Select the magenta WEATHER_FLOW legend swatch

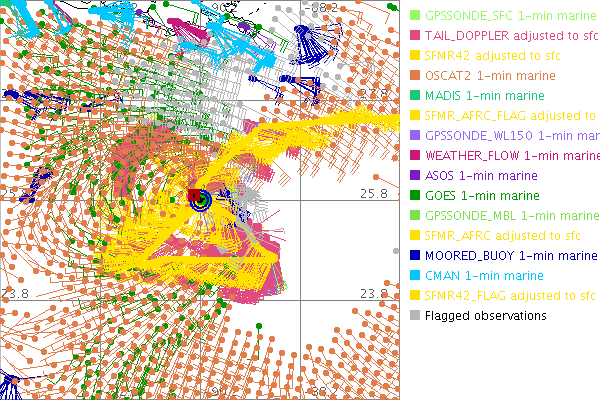pos(415,156)
